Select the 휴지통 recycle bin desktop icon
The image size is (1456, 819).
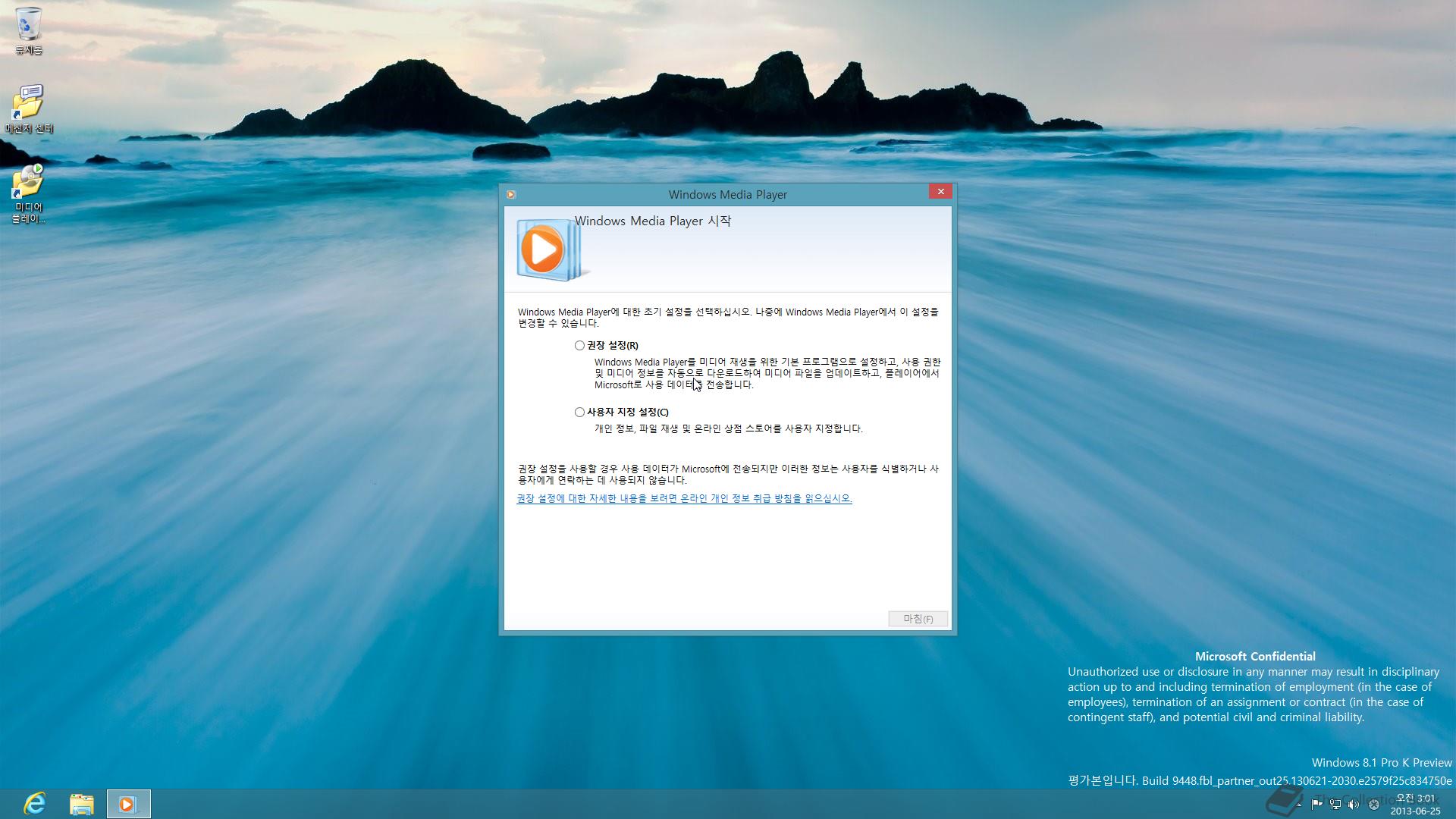[29, 31]
